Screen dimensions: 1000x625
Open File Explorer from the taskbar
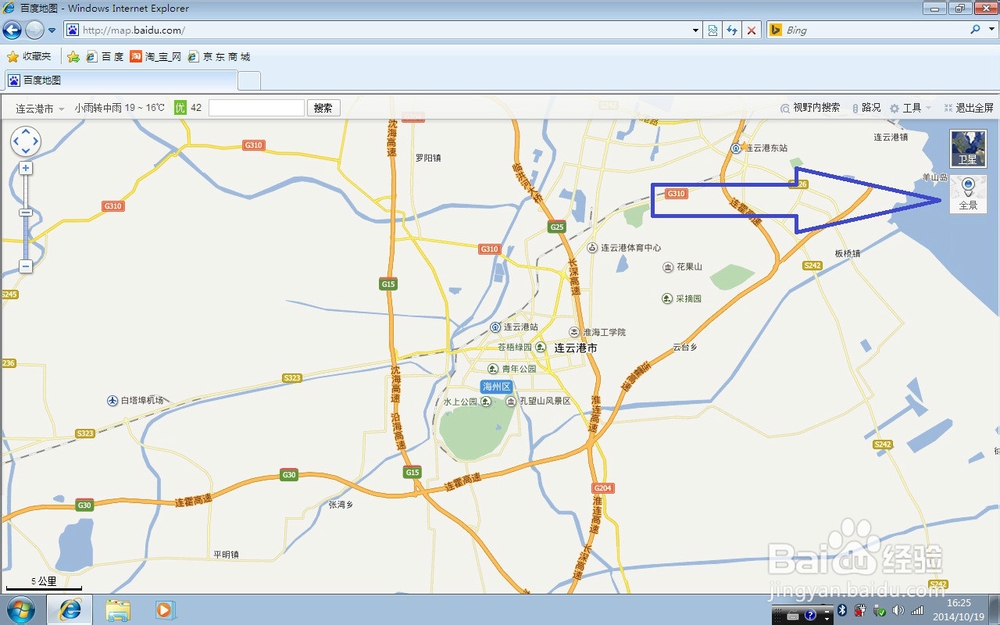(x=118, y=610)
